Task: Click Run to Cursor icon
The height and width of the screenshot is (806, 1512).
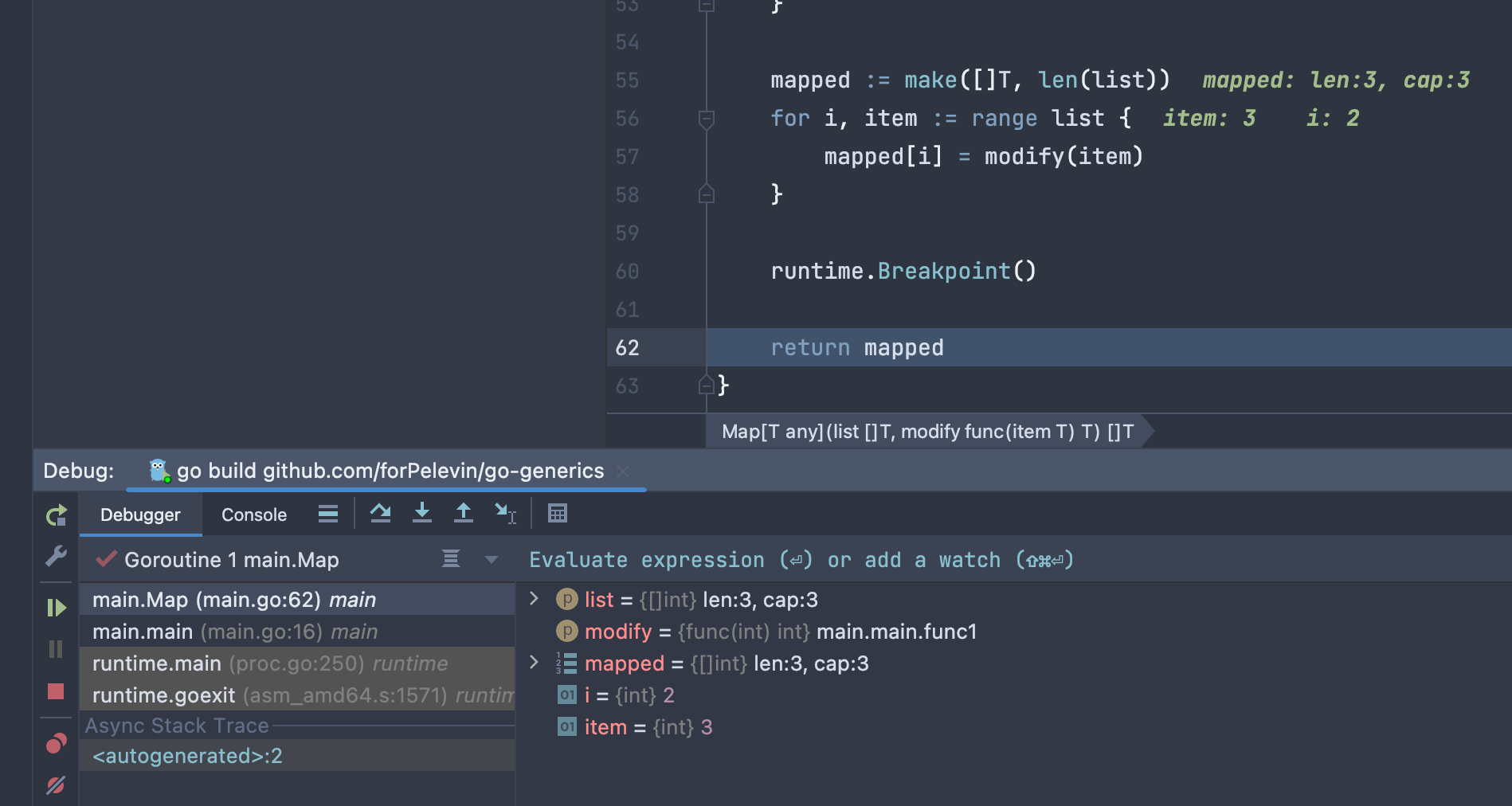Action: (x=505, y=514)
